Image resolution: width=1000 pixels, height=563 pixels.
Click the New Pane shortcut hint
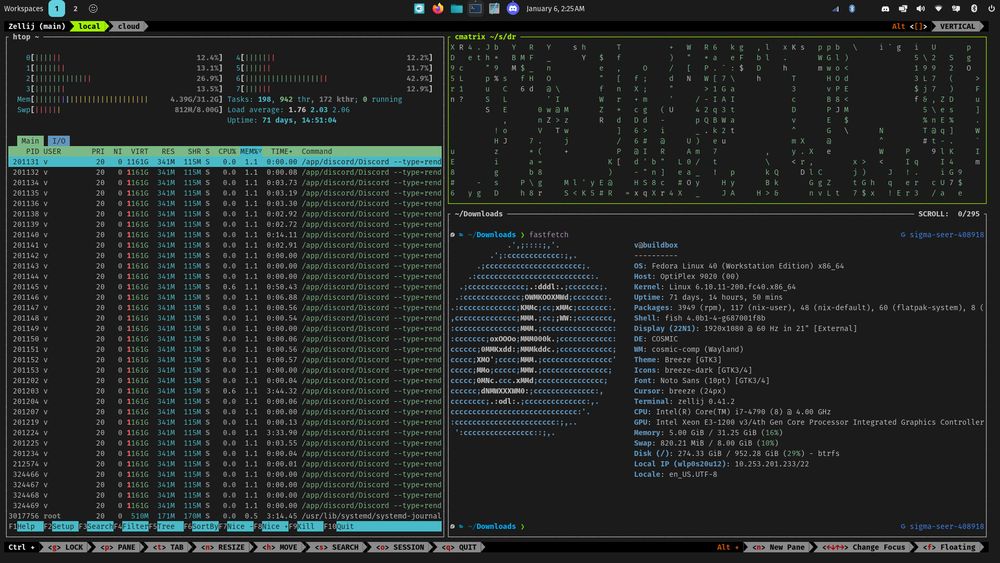(779, 547)
